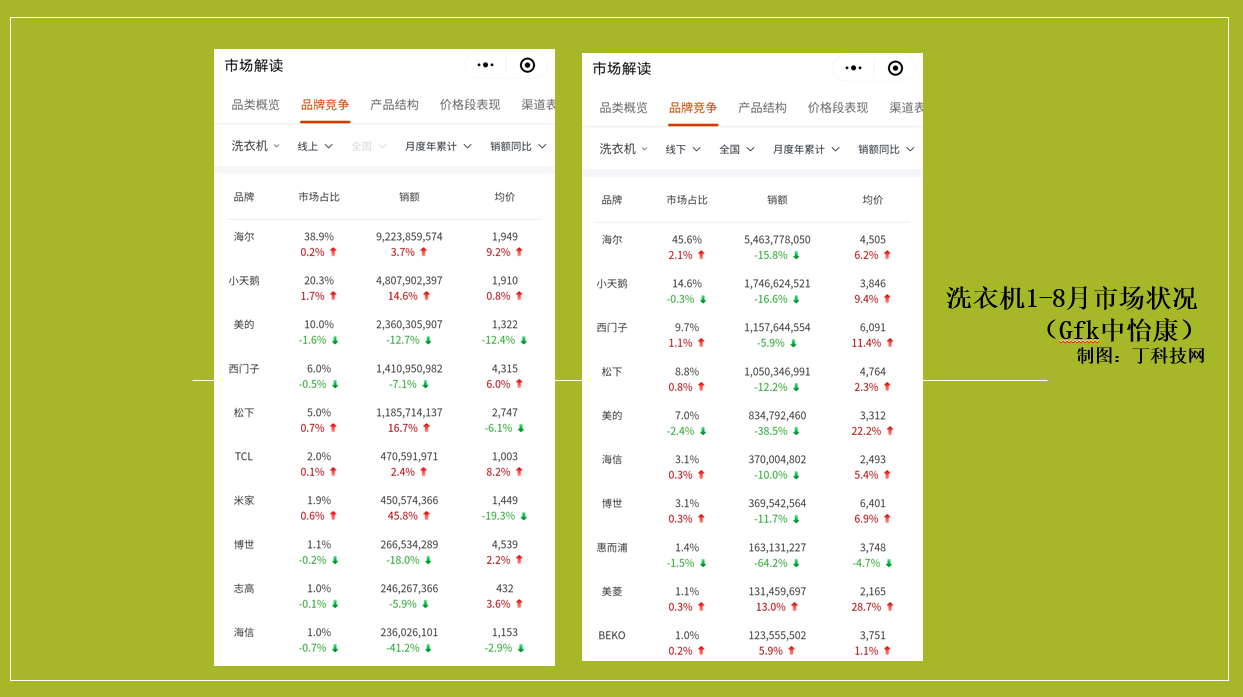Screen dimensions: 1243x697
Task: Click 惠而浦 sales change -64.2%
Action: 771,563
